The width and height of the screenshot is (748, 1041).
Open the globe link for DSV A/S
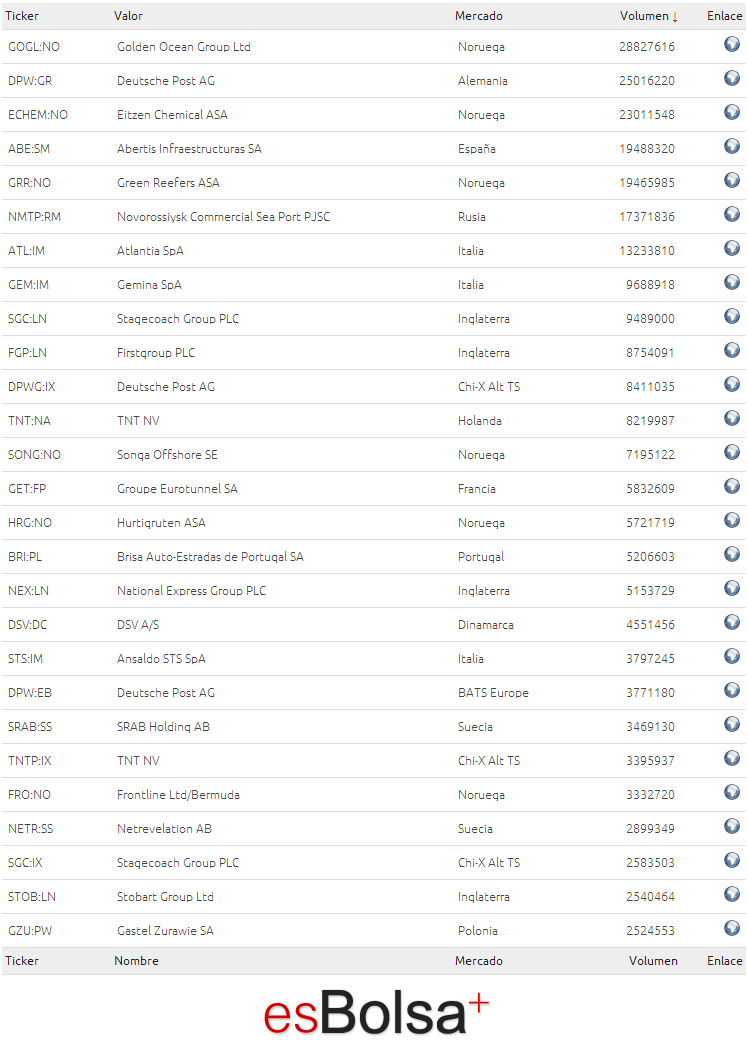pyautogui.click(x=731, y=622)
